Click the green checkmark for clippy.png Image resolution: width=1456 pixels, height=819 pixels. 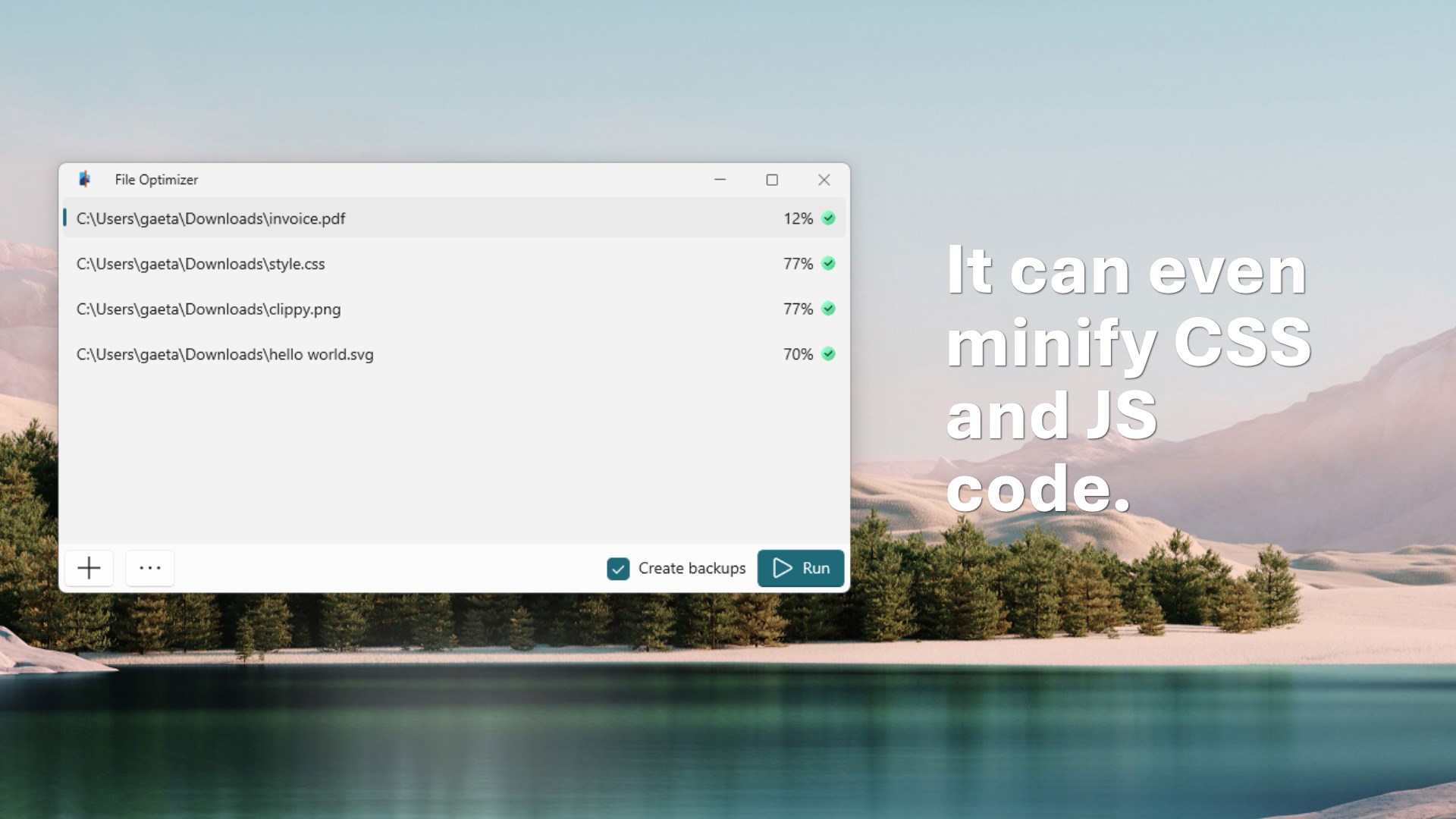coord(829,309)
